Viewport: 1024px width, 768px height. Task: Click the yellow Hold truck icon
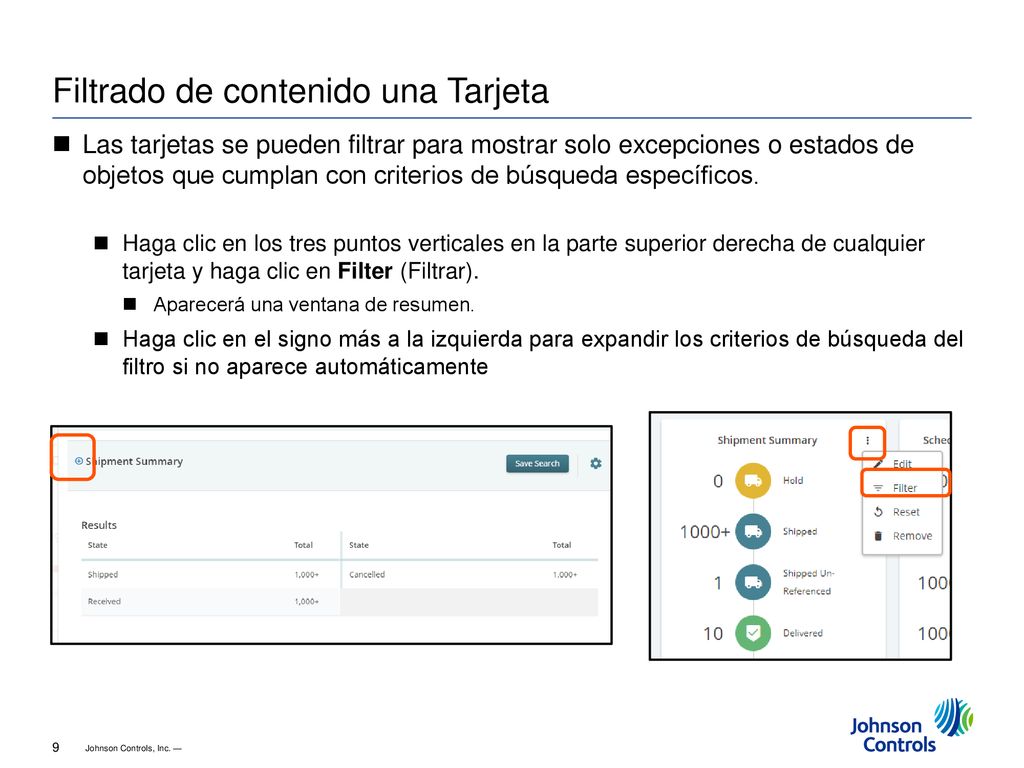point(753,481)
